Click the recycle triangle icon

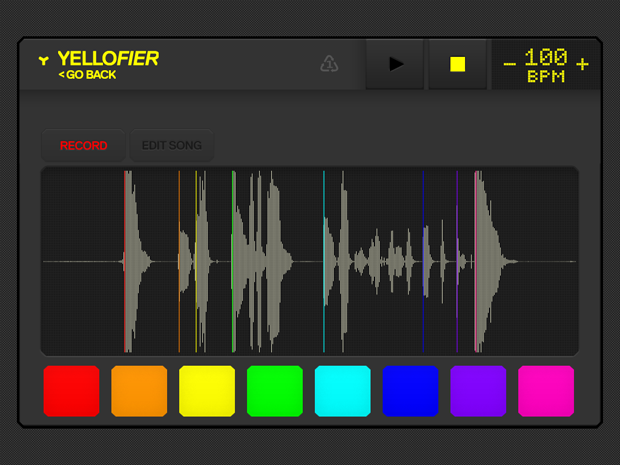[329, 64]
